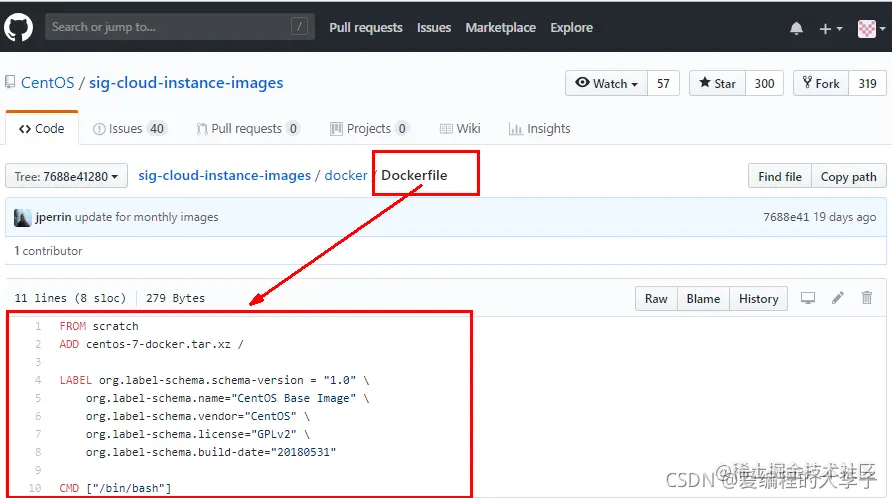Screen dimensions: 892x498
Task: Click the trash delete file icon
Action: coord(866,298)
